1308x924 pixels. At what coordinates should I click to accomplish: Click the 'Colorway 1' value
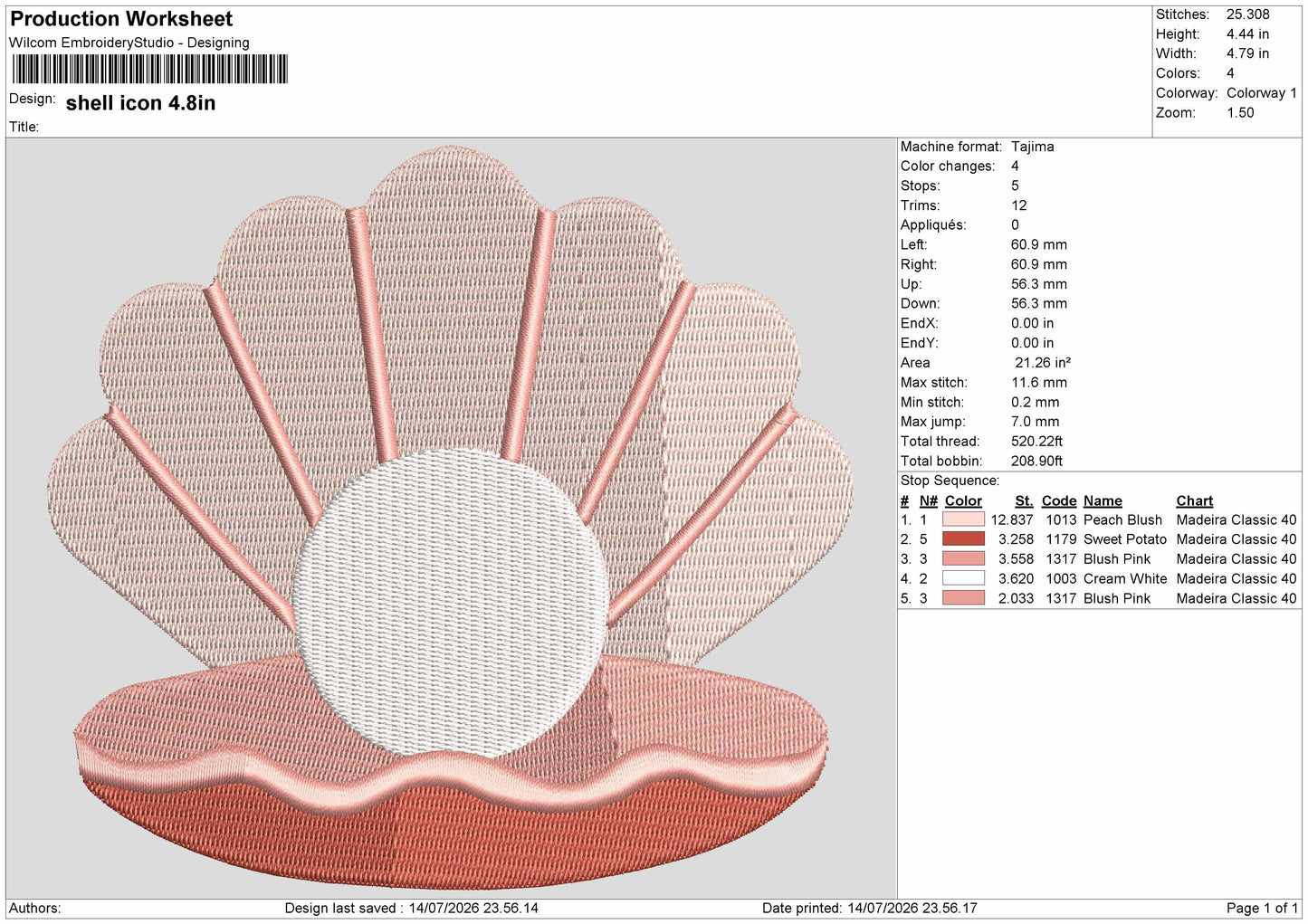tap(1262, 93)
